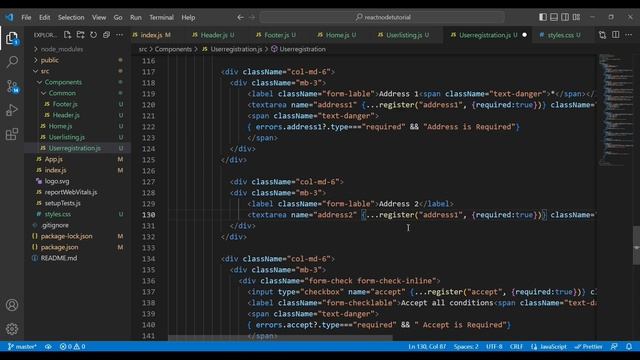Click unsaved dot on Userregistration.js tab
Image resolution: width=640 pixels, height=360 pixels.
[x=524, y=35]
